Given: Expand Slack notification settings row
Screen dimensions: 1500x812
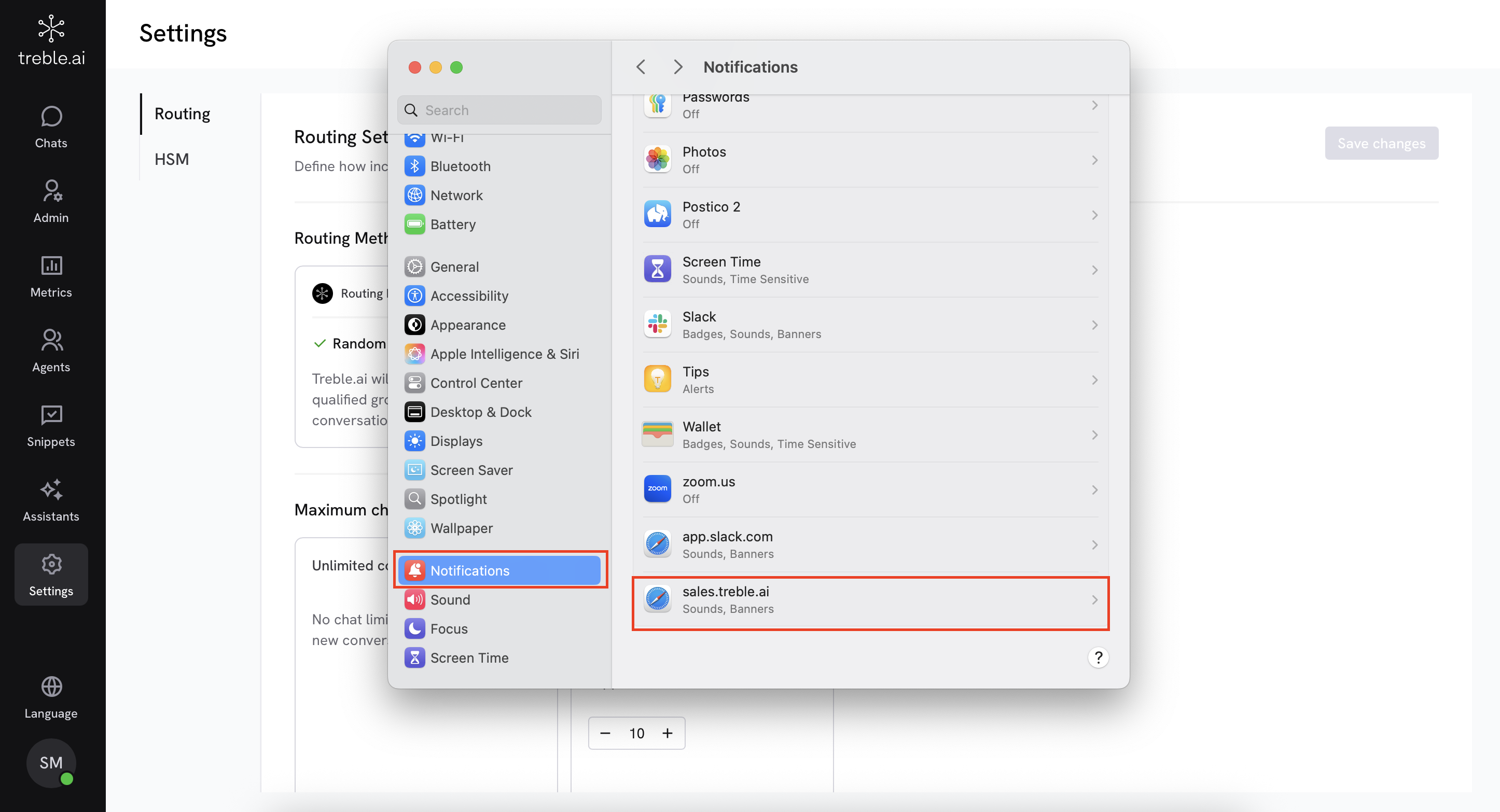Looking at the screenshot, I should click(x=870, y=325).
